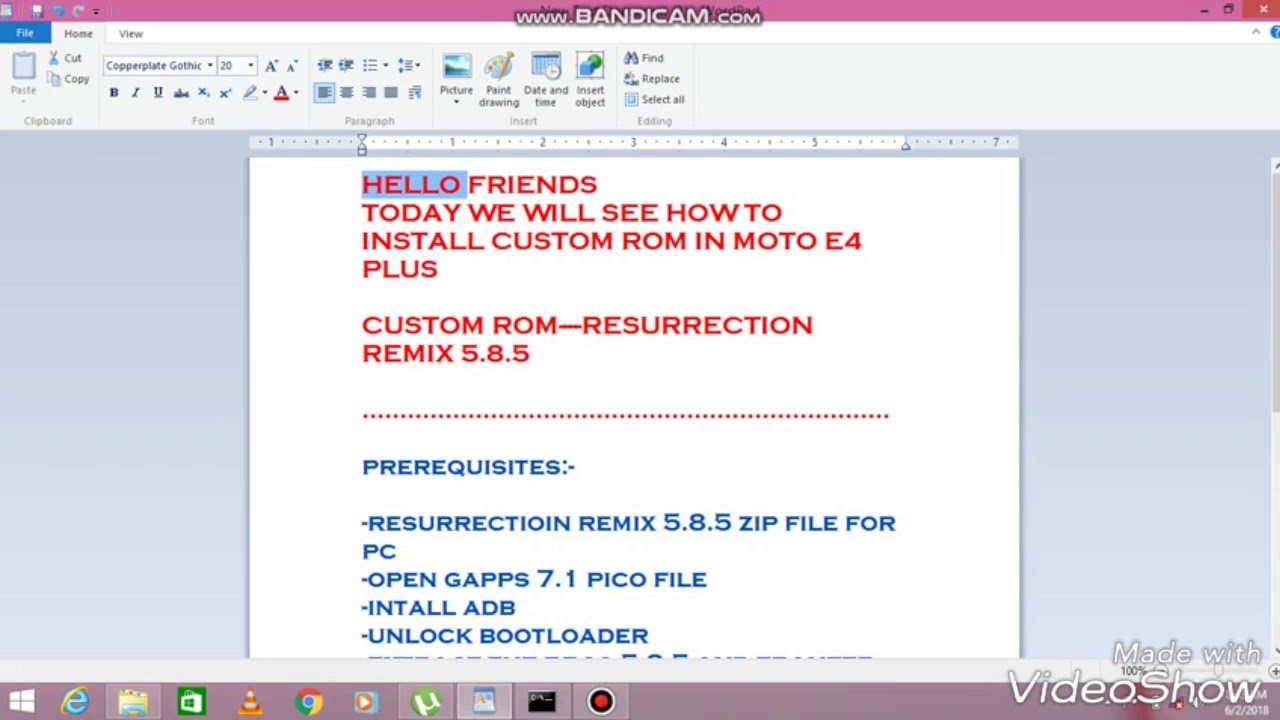The width and height of the screenshot is (1280, 720).
Task: Switch to the View ribbon tab
Action: point(131,33)
